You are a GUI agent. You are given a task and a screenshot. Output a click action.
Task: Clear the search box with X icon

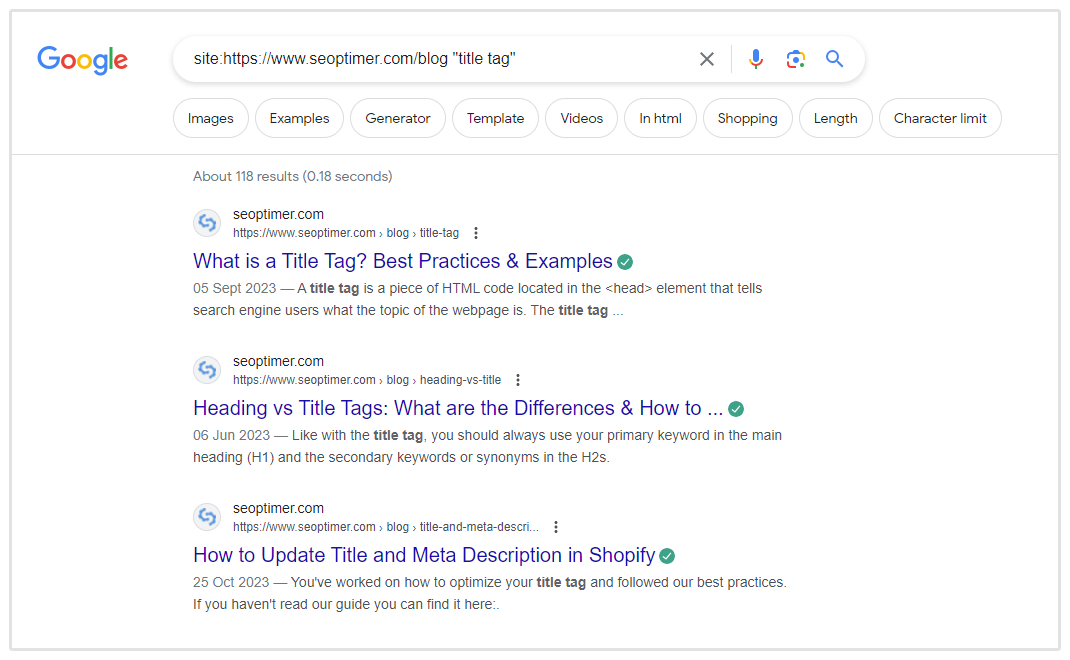tap(707, 59)
